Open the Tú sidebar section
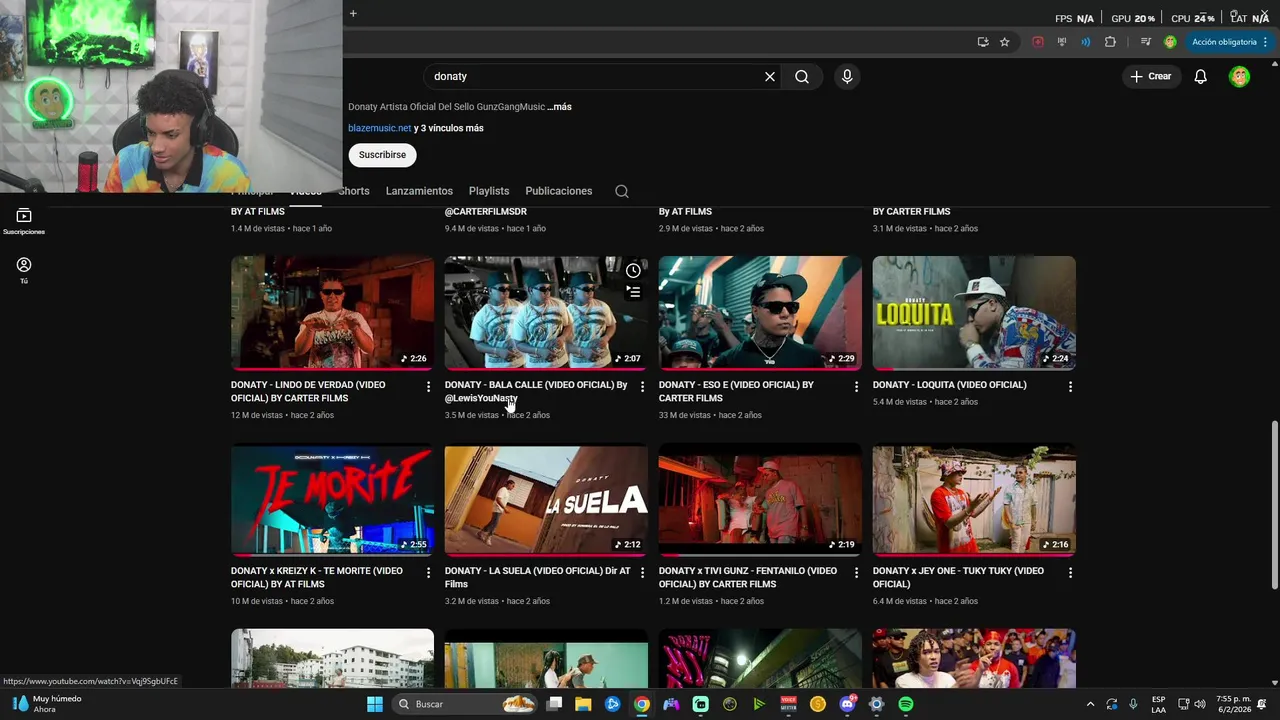This screenshot has width=1280, height=720. coord(24,270)
